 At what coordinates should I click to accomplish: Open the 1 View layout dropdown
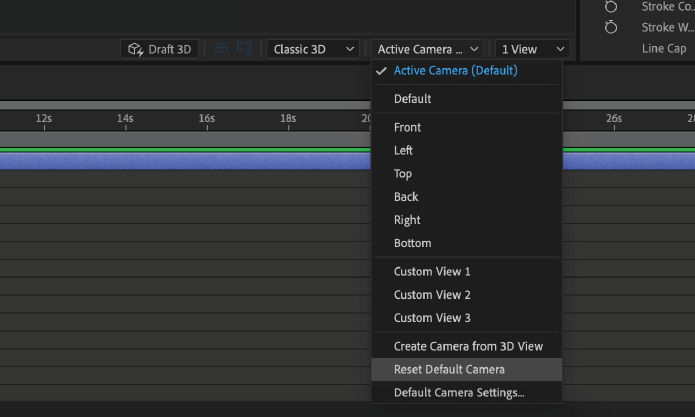[x=532, y=49]
